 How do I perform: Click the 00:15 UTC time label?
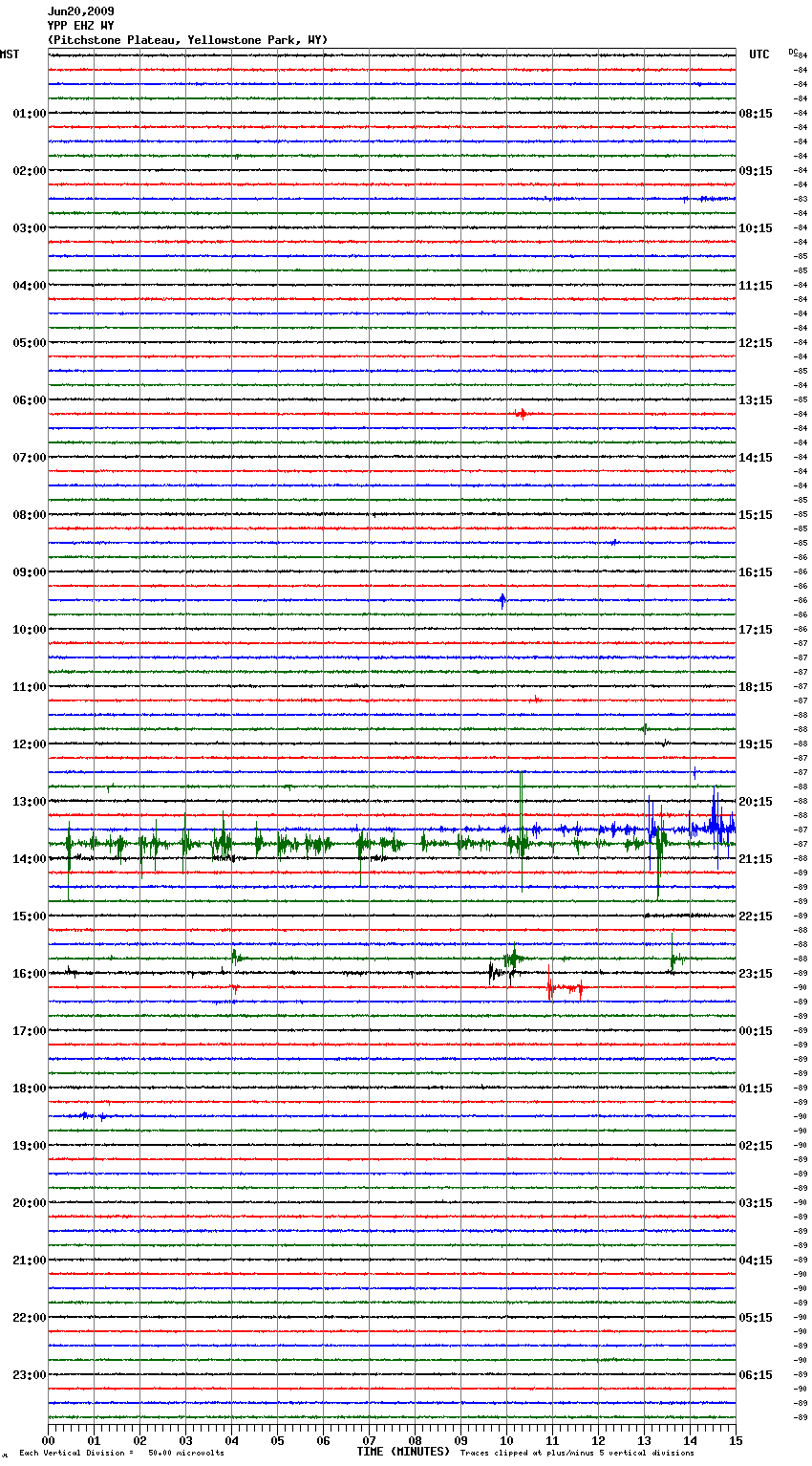(756, 1031)
